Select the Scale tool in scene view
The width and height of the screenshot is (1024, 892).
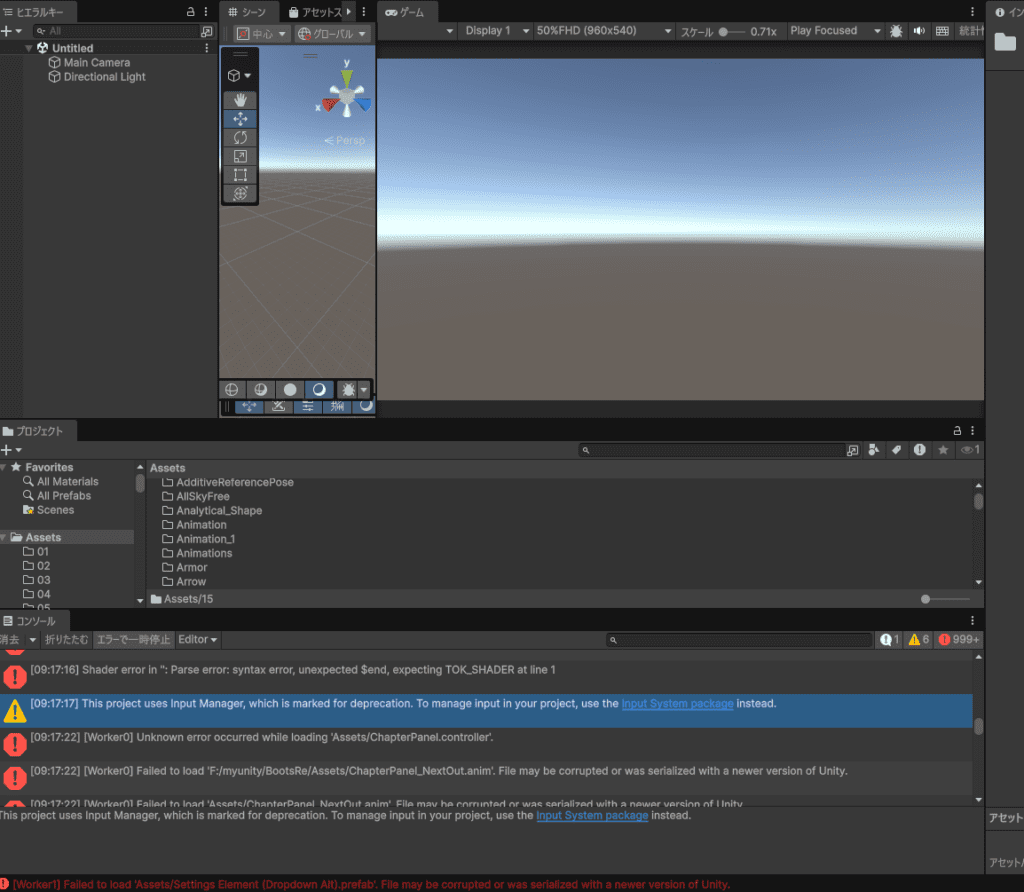(x=240, y=156)
